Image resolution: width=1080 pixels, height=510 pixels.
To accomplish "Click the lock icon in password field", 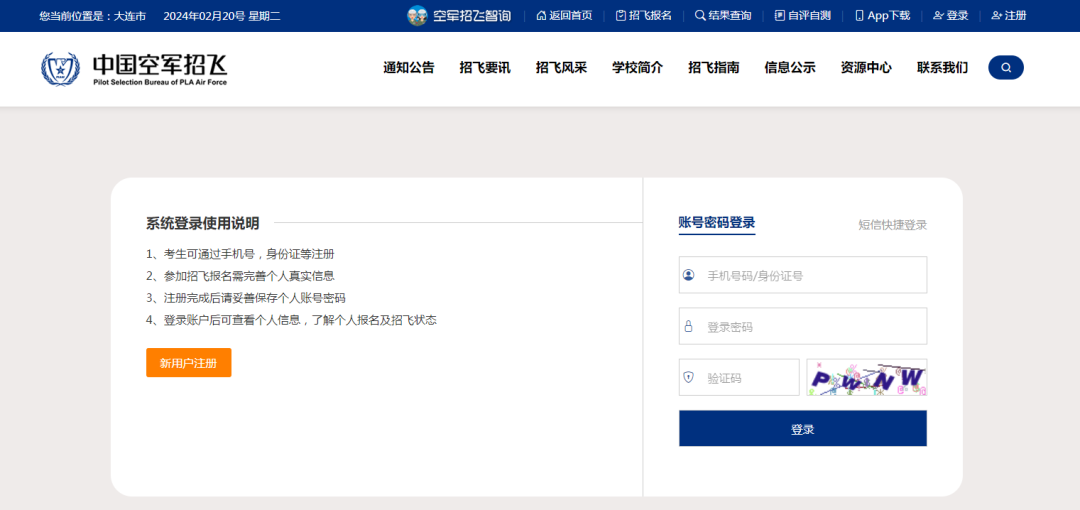I will pos(689,326).
